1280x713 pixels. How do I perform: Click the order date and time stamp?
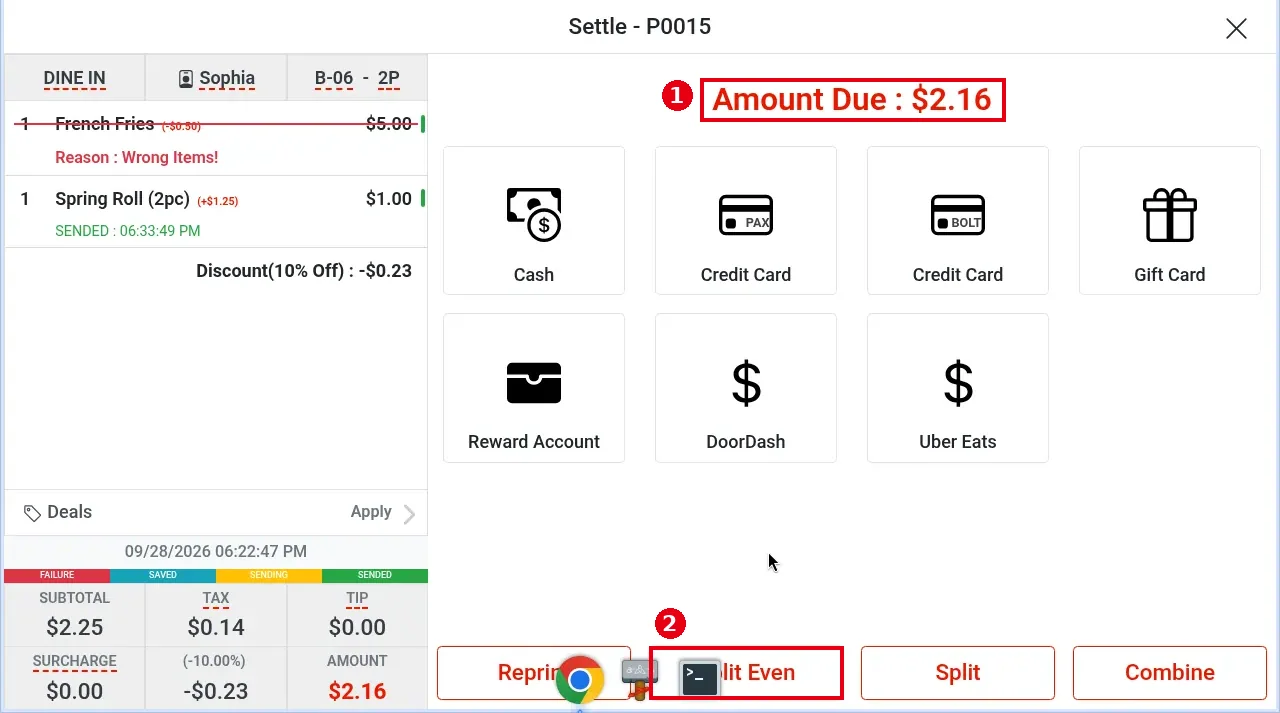coord(216,551)
